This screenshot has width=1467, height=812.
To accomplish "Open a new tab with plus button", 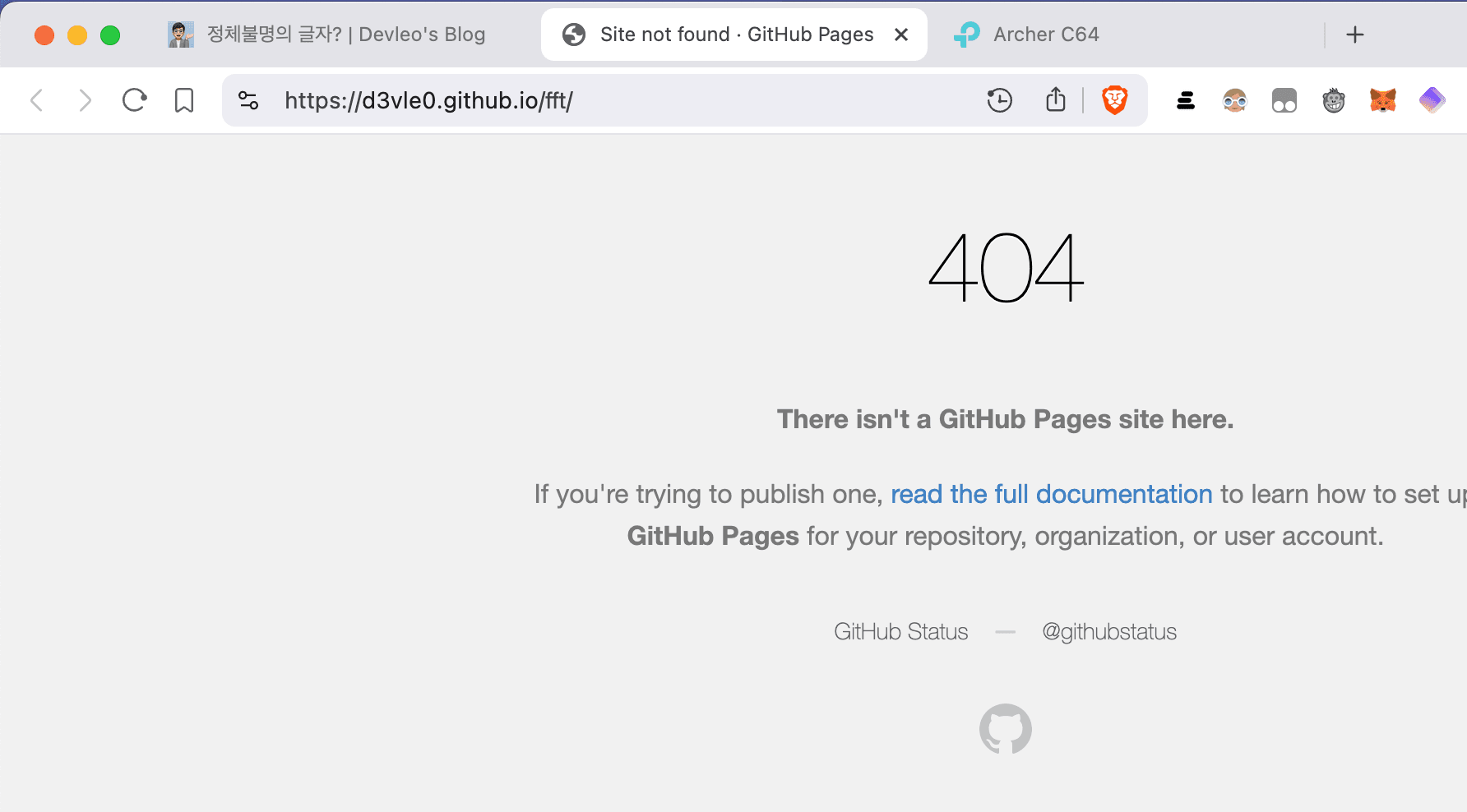I will point(1355,35).
